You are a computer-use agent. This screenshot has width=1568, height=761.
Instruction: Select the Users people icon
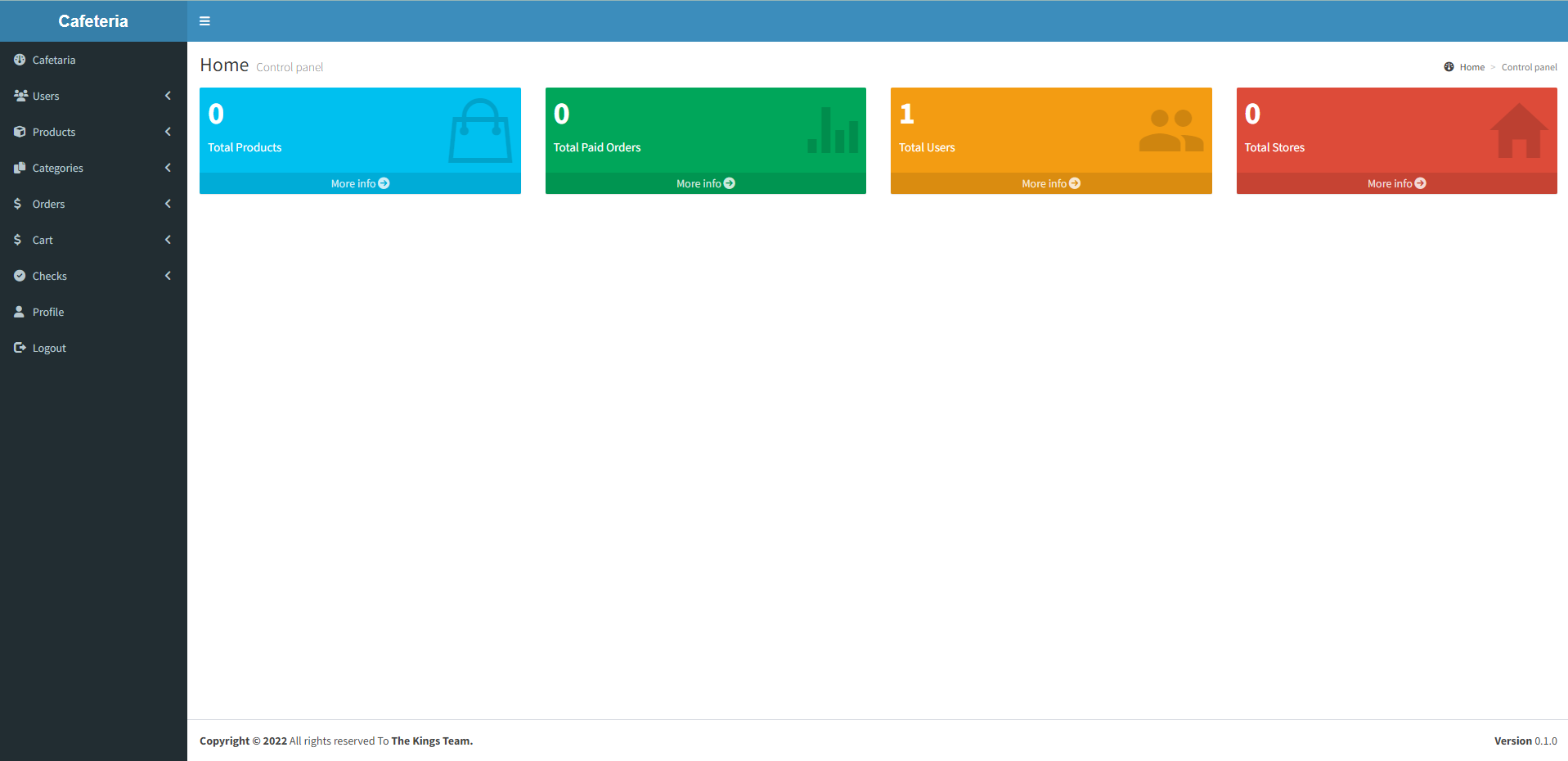20,96
